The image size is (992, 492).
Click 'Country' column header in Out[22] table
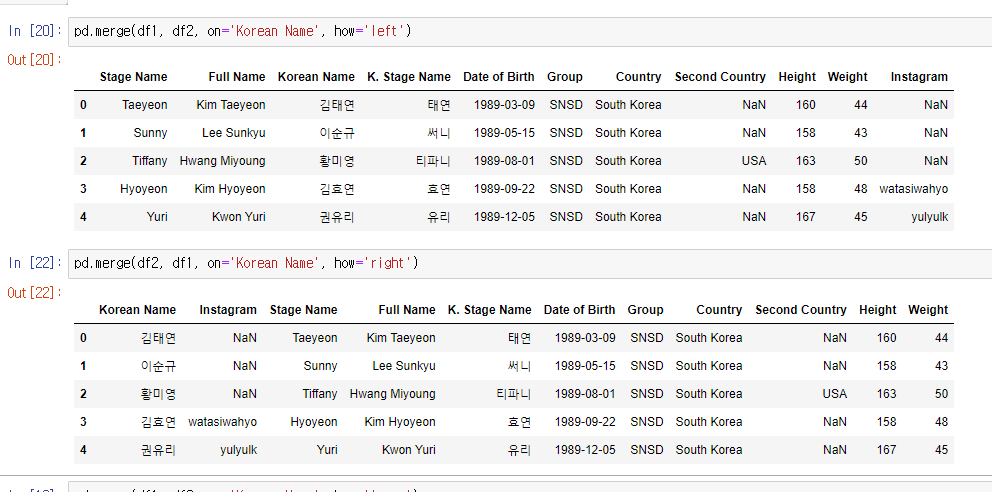point(719,310)
